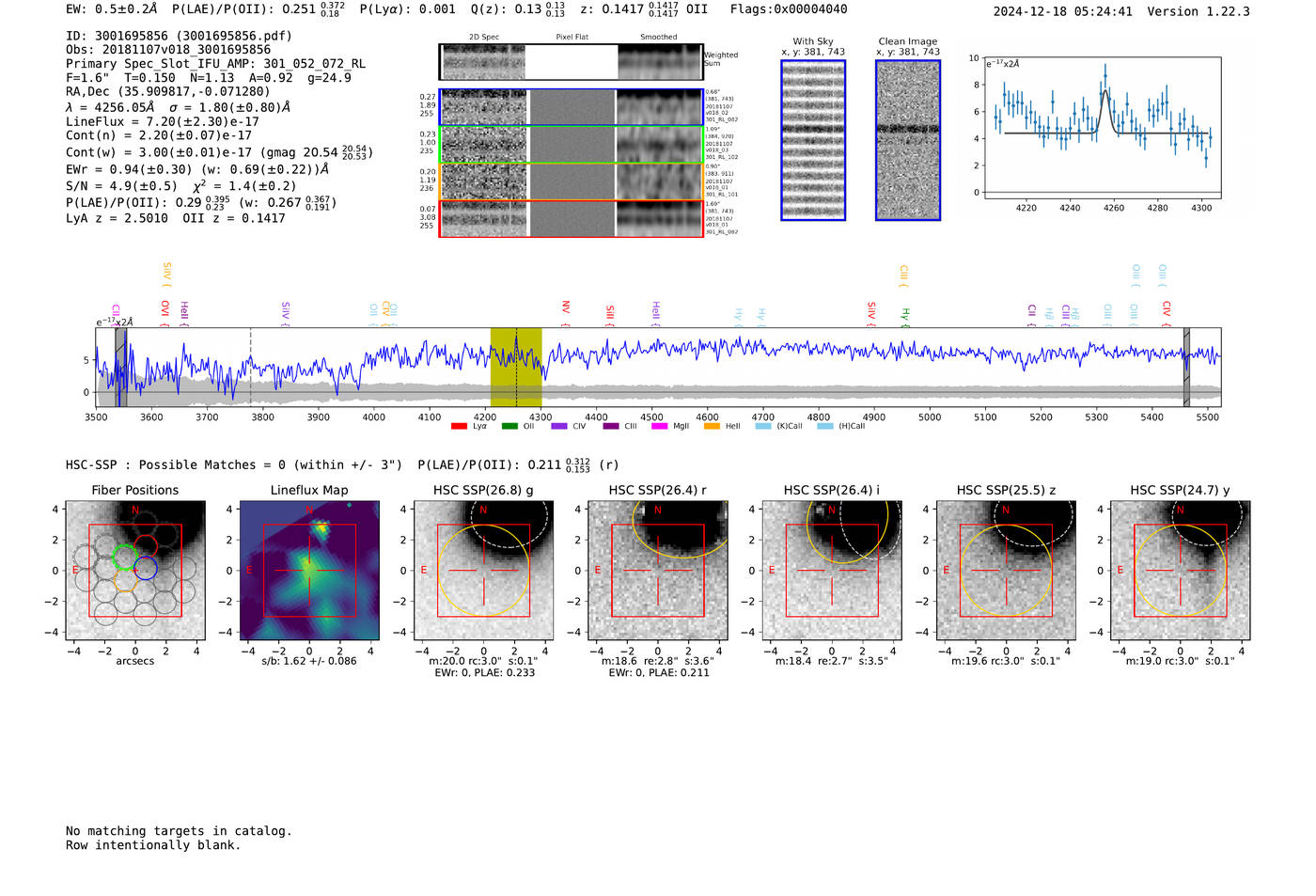
Task: Open the HSC SSP(26.4) i image
Action: pyautogui.click(x=832, y=571)
